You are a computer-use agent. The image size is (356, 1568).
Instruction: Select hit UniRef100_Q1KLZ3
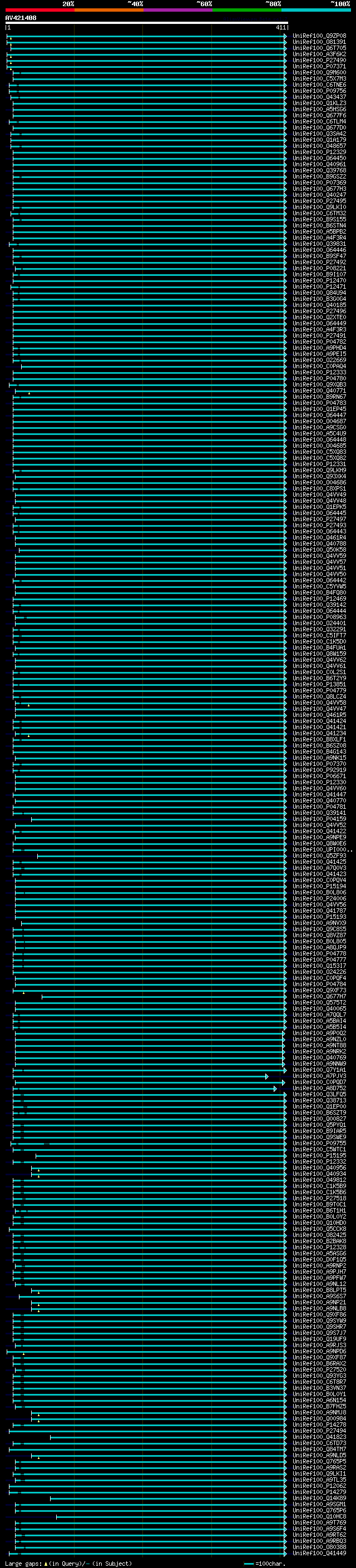click(319, 103)
